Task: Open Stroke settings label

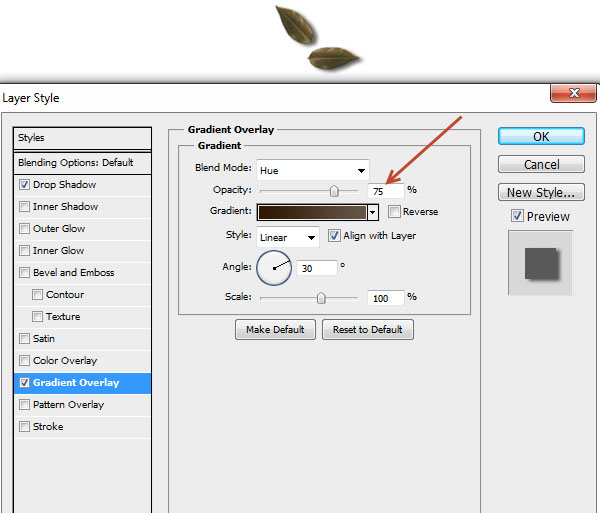Action: 48,427
